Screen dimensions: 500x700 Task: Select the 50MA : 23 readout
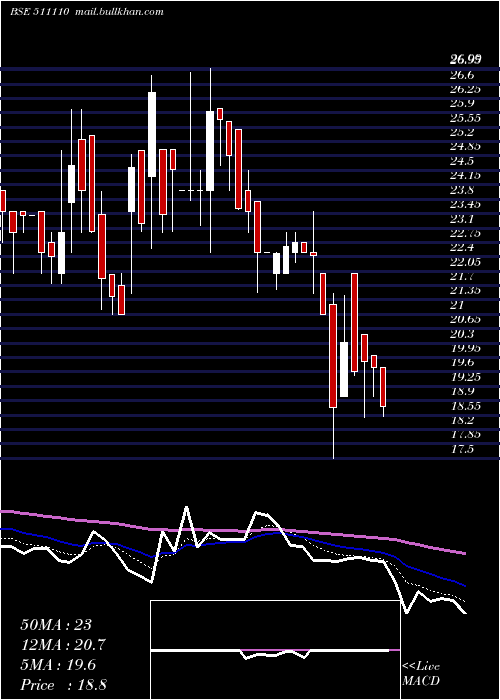tap(56, 625)
